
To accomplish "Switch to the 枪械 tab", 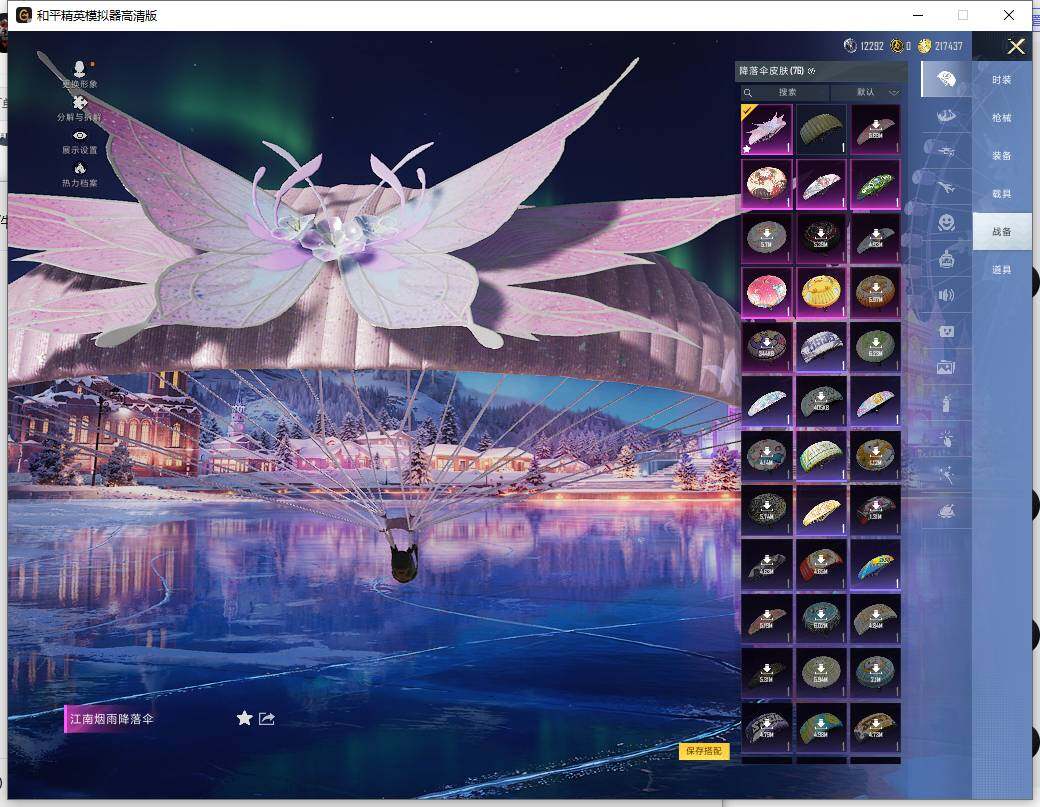I will 1001,118.
